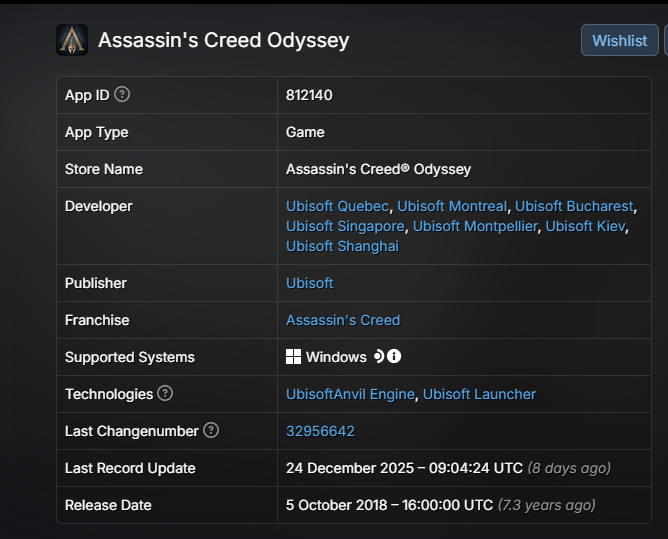Click the App ID help question icon
The image size is (668, 539).
pos(122,95)
